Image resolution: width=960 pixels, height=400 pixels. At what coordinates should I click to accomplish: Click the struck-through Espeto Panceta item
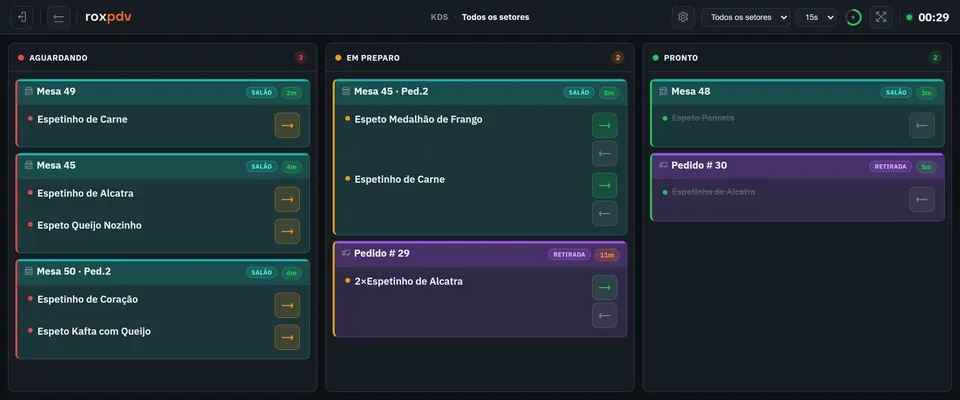(x=703, y=118)
